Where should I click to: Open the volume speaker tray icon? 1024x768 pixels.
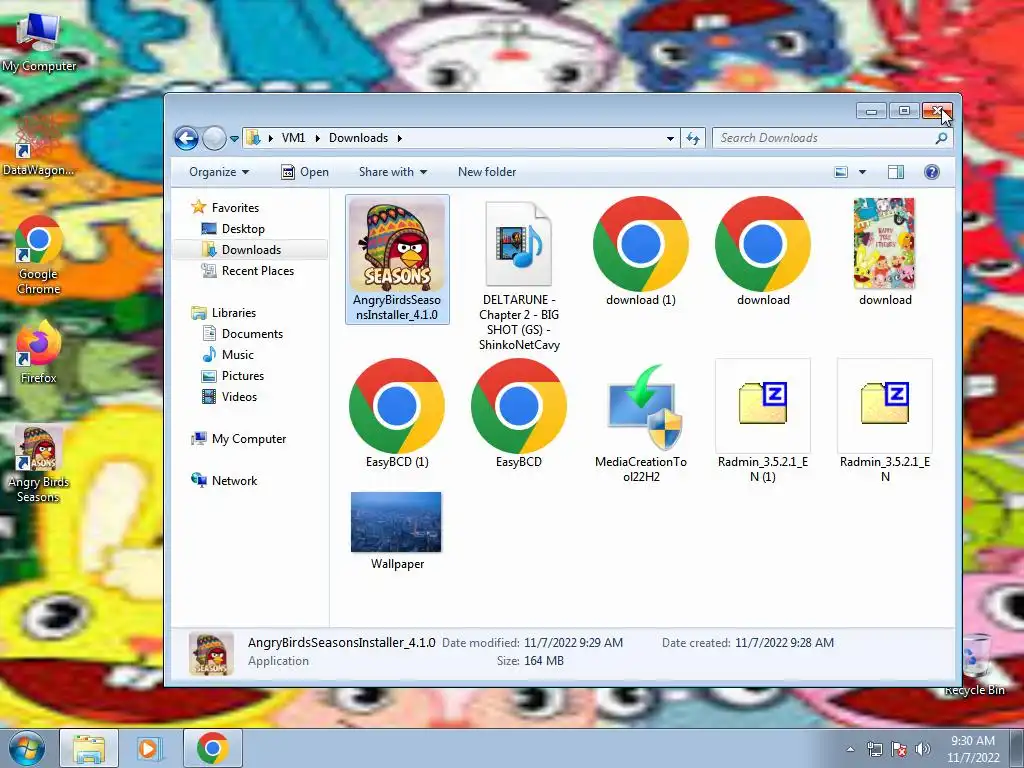[x=923, y=749]
